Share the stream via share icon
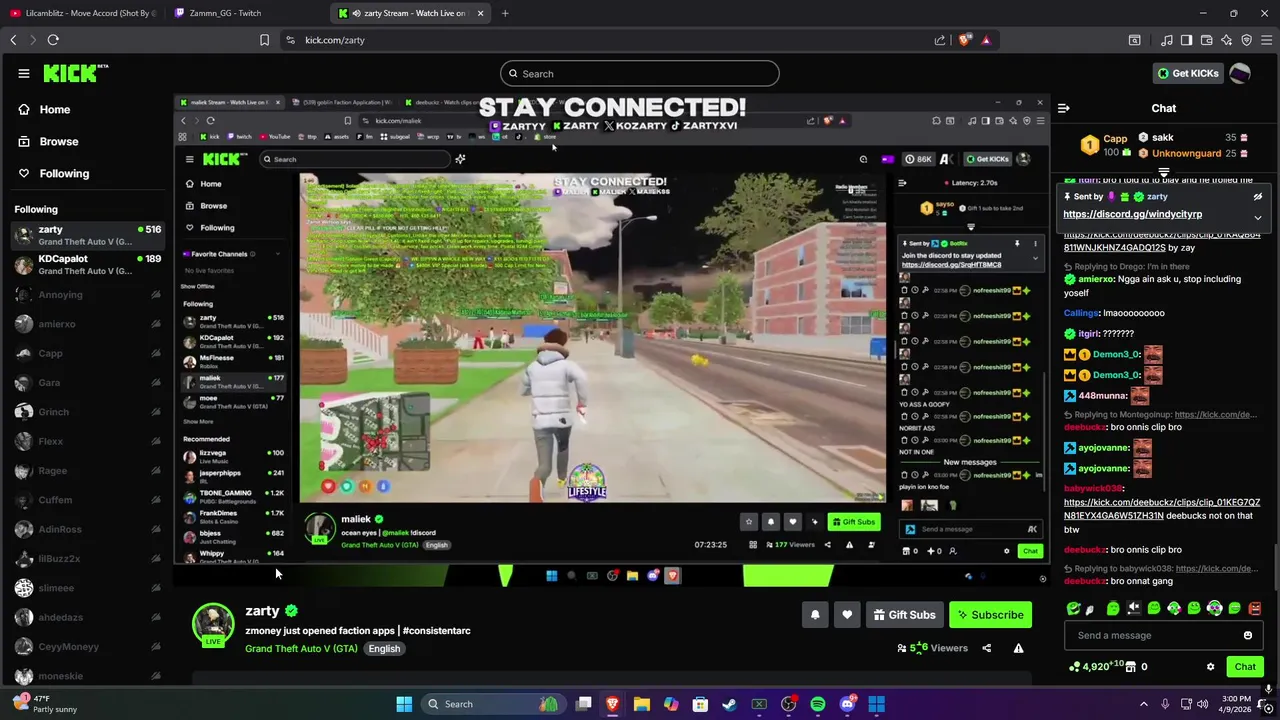Image resolution: width=1280 pixels, height=720 pixels. (x=986, y=648)
